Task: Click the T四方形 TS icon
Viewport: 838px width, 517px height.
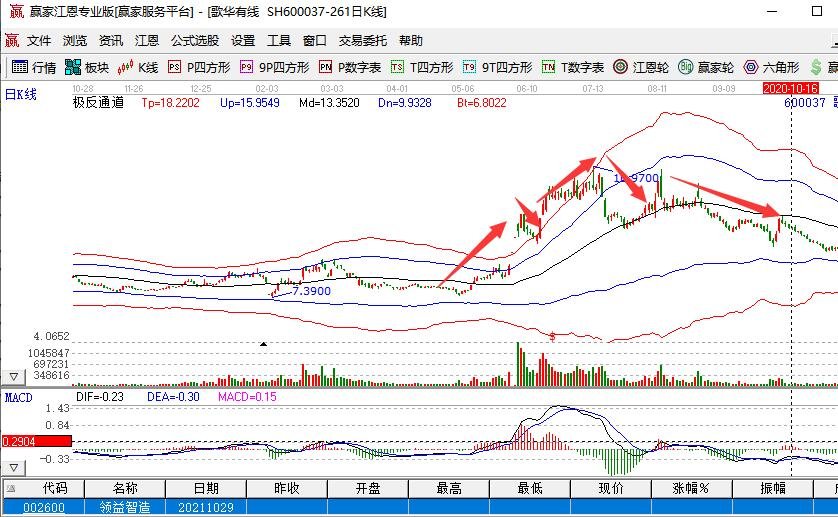Action: pos(397,67)
